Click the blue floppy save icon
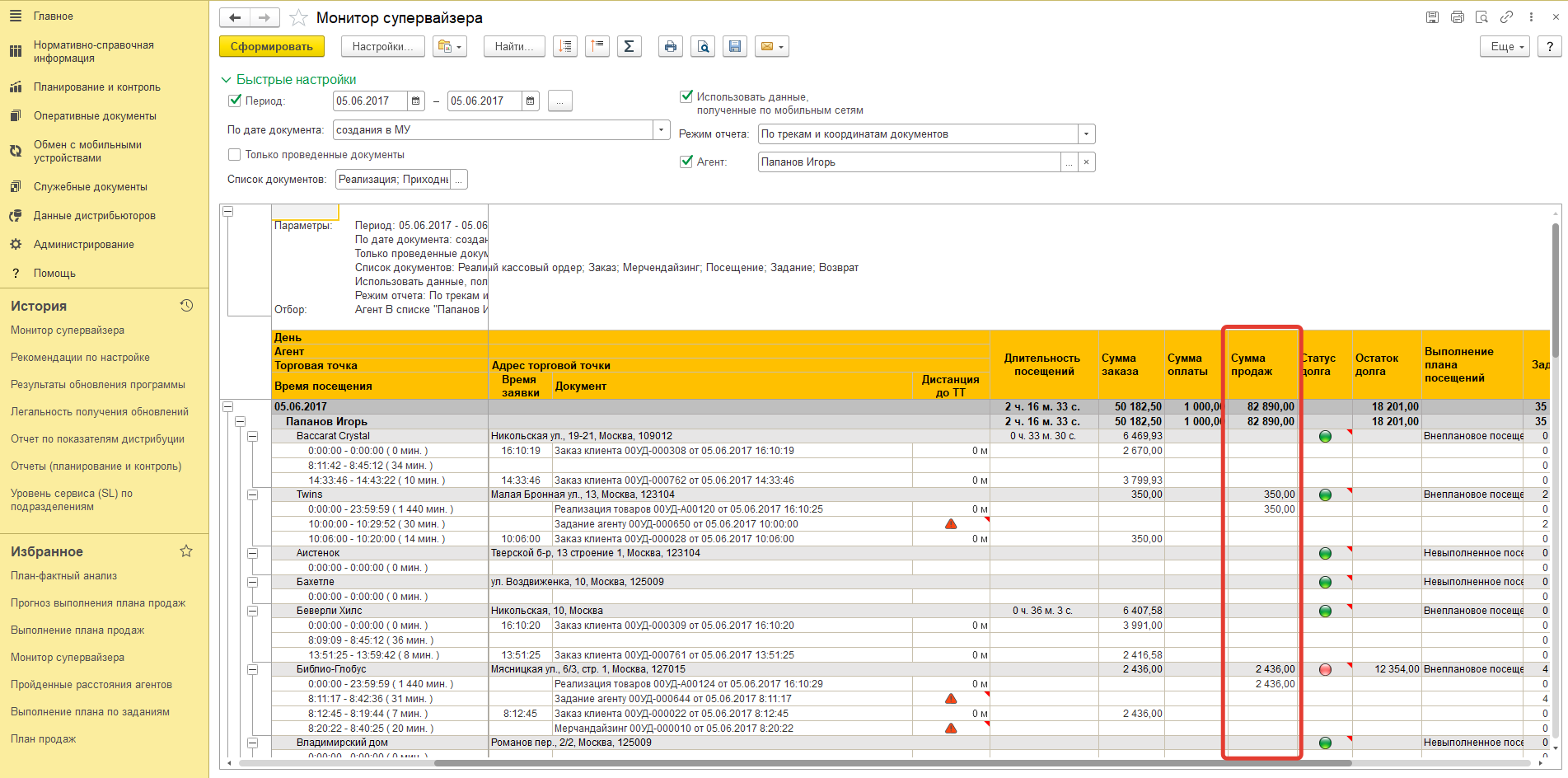Screen dimensions: 1568x778 coord(735,47)
